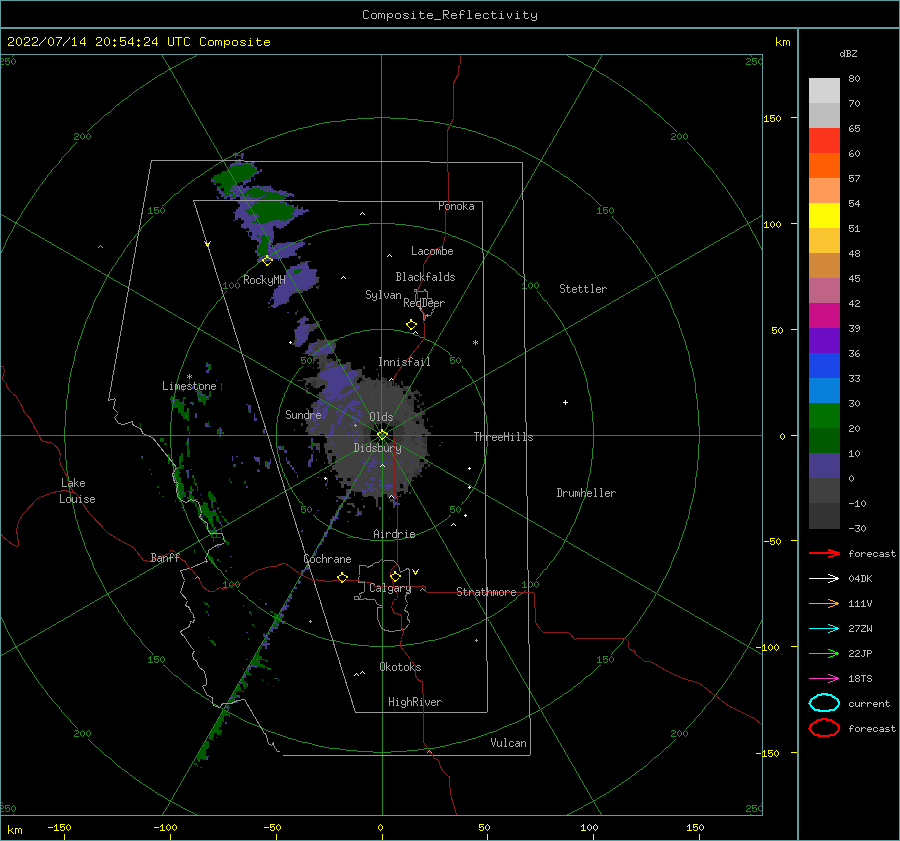Click the yellow diamond marker at RockyMH
900x841 pixels.
click(x=267, y=260)
